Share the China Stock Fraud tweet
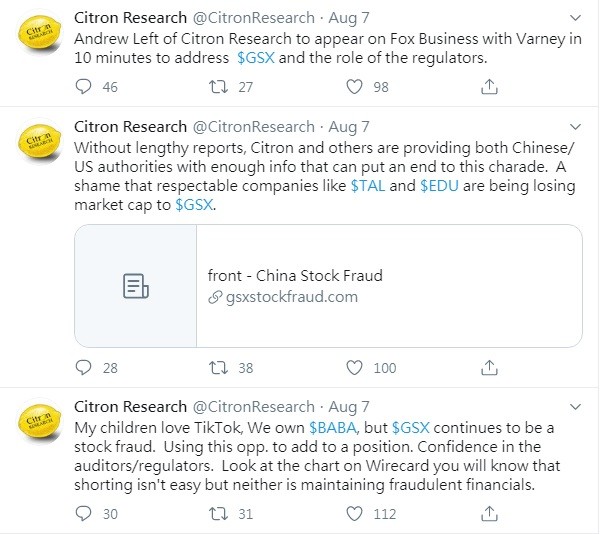The width and height of the screenshot is (616, 534). (x=489, y=367)
